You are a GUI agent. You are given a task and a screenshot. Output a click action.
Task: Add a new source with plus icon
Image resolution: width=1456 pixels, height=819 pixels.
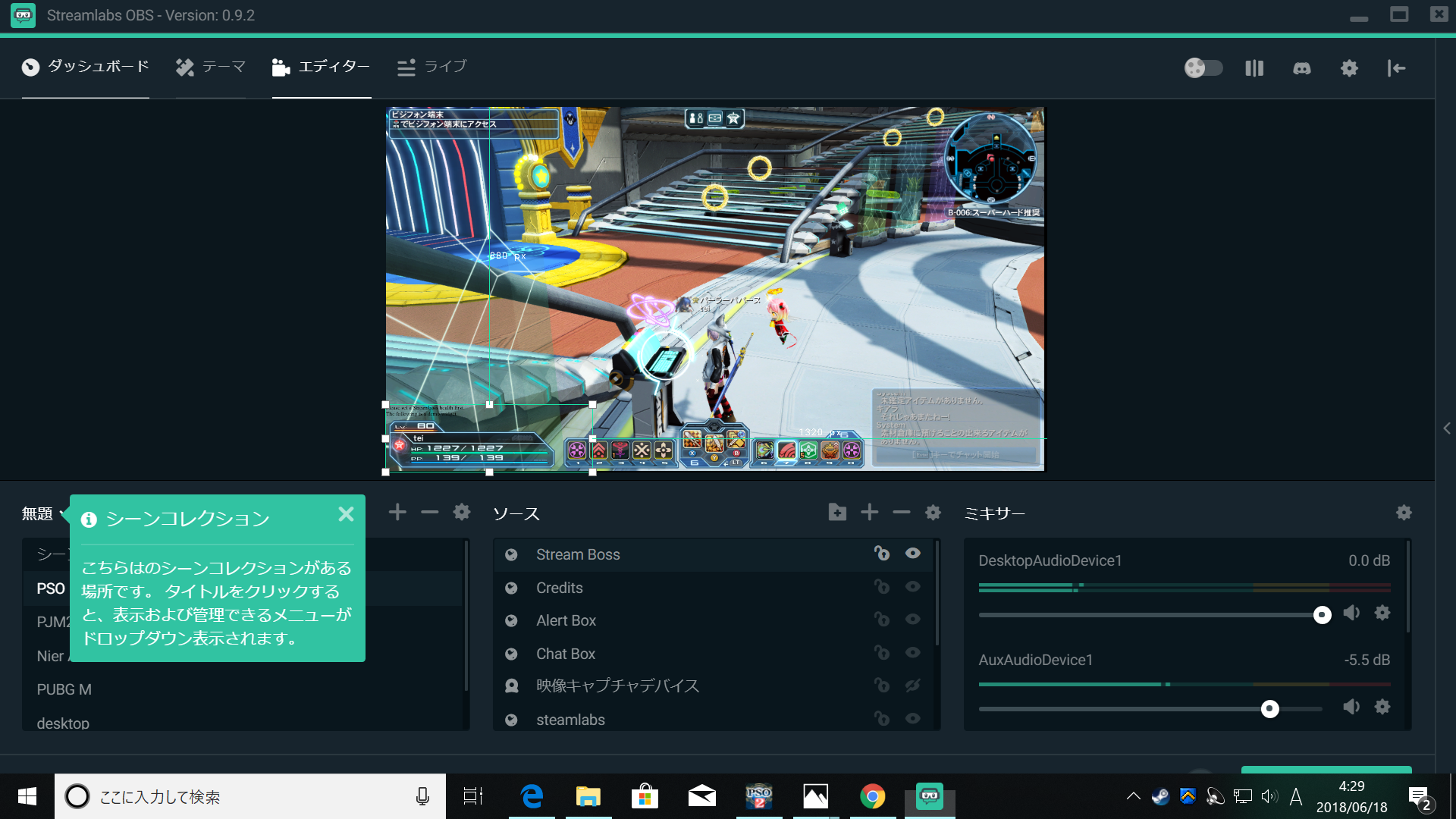click(x=870, y=513)
